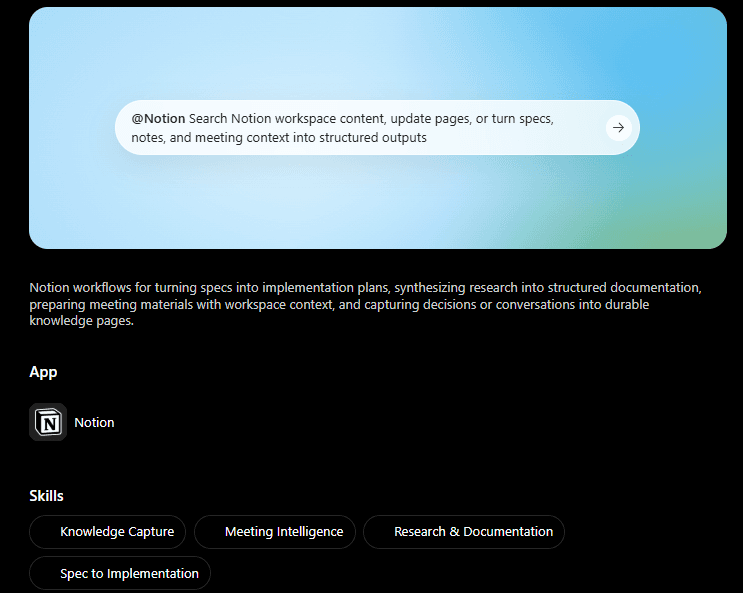Click the @Notion mention in the prompt

pos(158,119)
